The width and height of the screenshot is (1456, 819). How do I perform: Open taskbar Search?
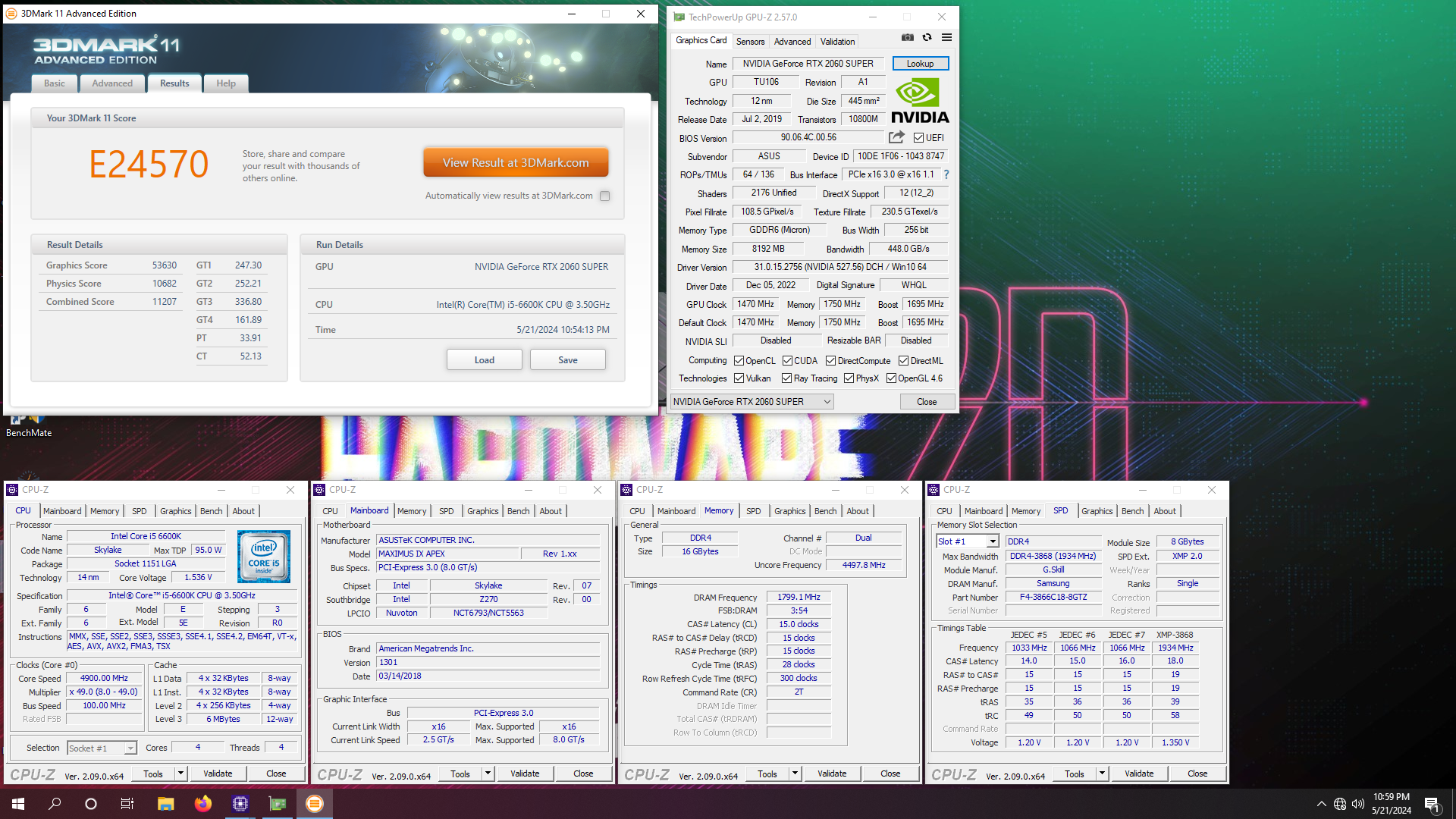pyautogui.click(x=55, y=804)
